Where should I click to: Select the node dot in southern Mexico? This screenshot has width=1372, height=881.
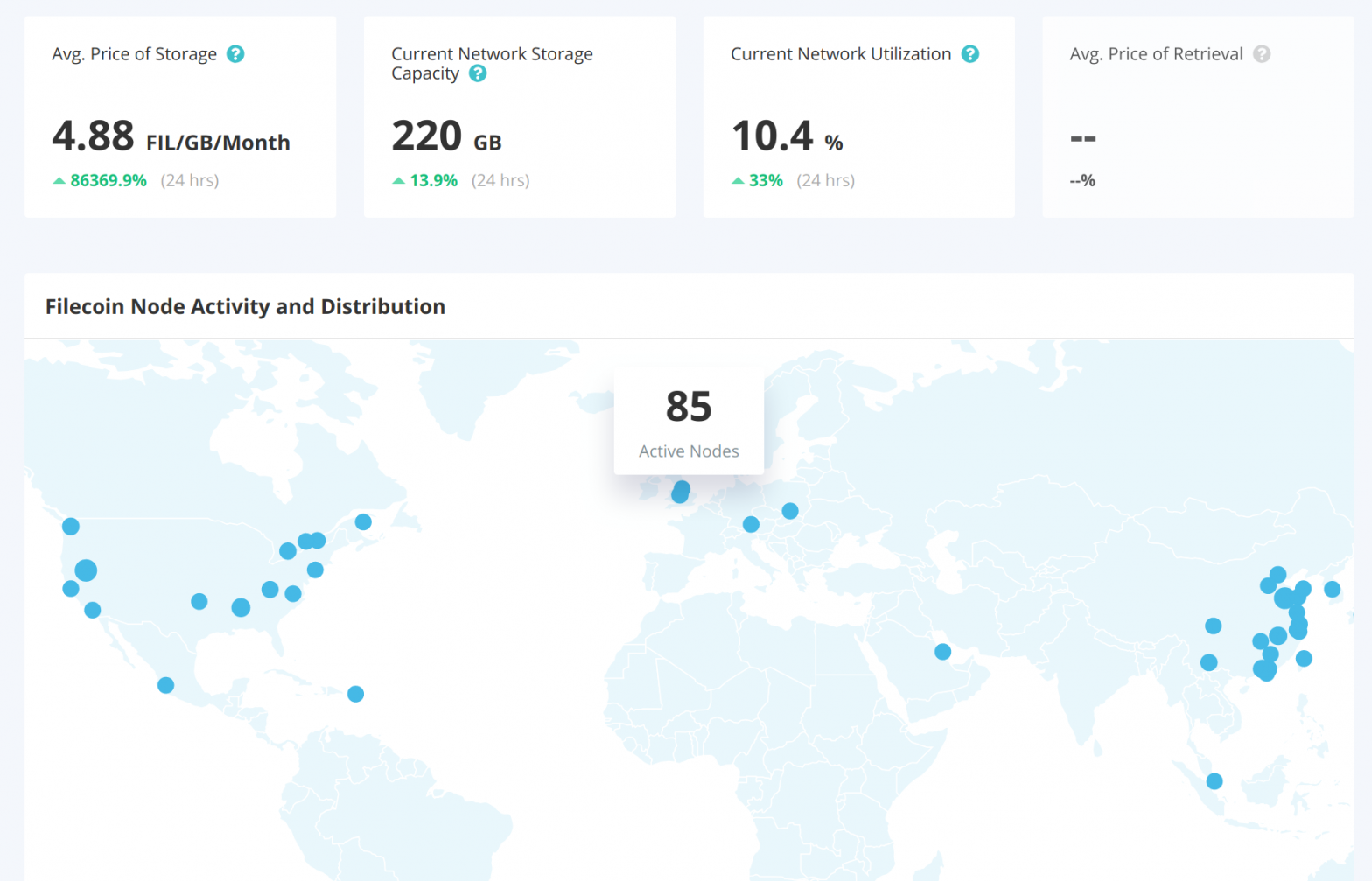[x=165, y=685]
